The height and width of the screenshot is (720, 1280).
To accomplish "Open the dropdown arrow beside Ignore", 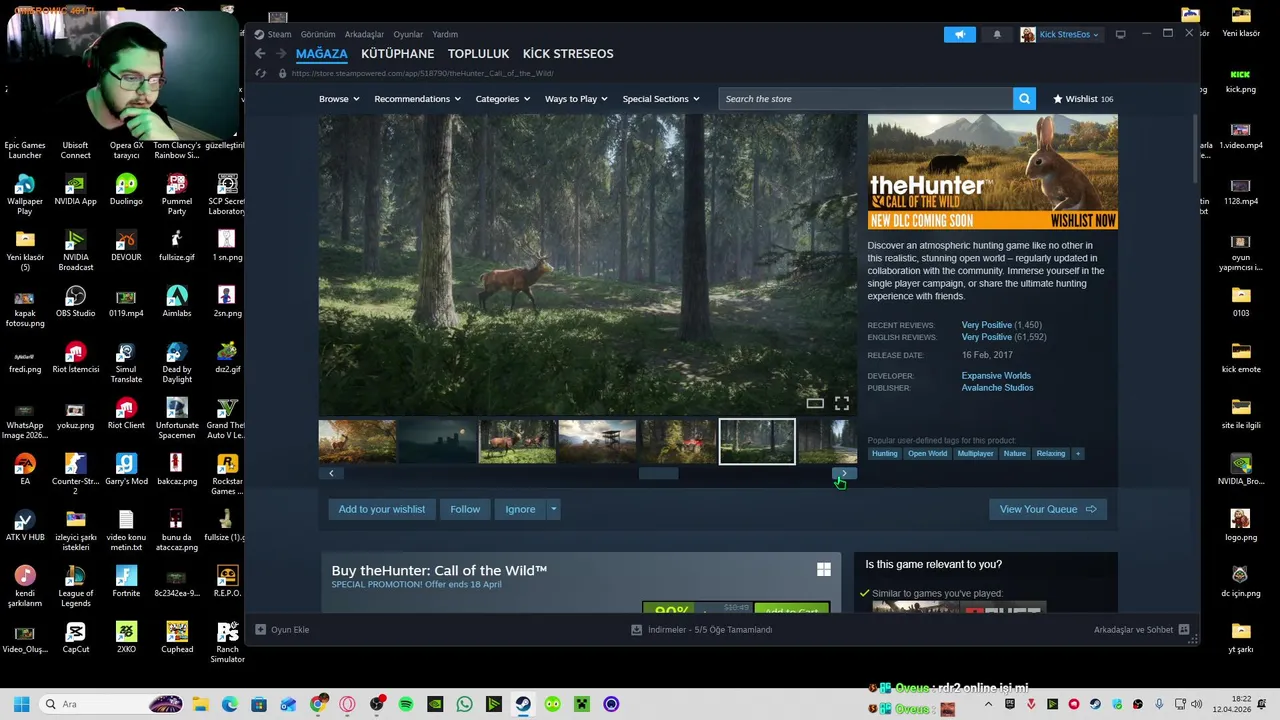I will tap(553, 509).
